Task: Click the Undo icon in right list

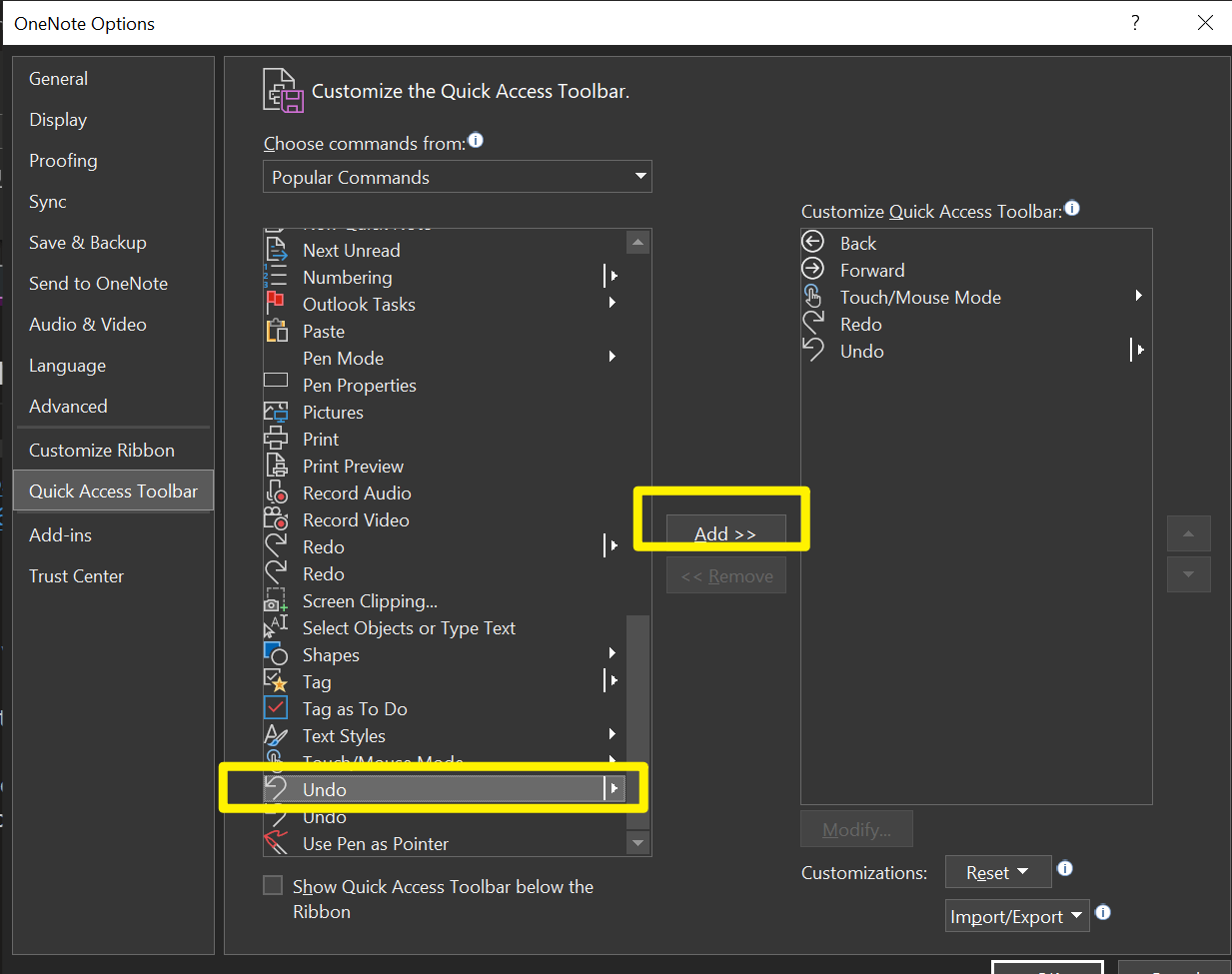Action: coord(813,350)
